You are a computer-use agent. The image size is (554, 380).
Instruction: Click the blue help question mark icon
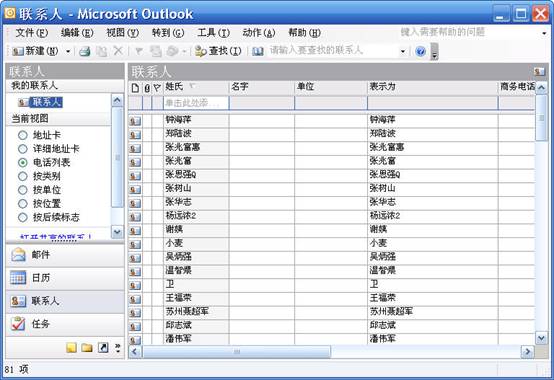coord(420,52)
